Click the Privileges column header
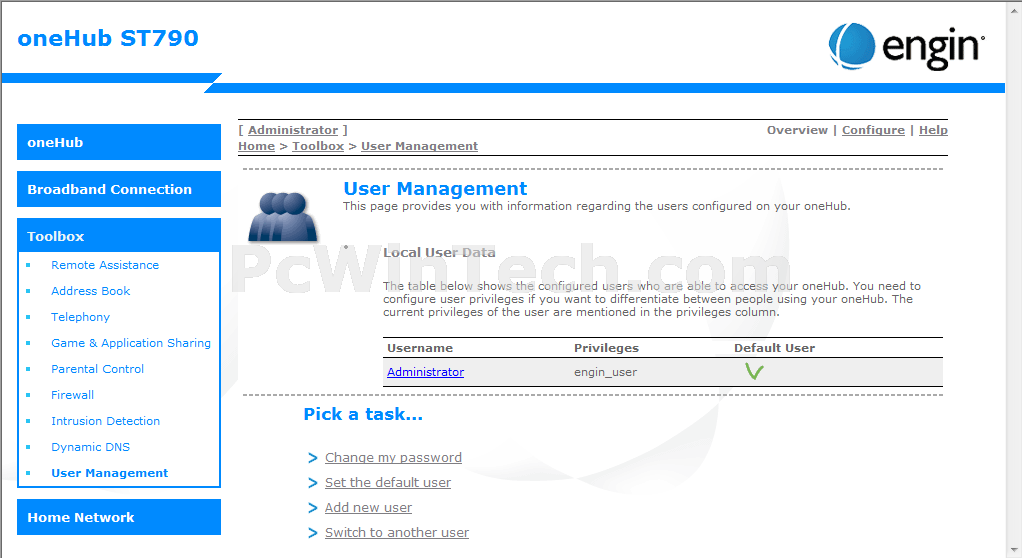 tap(606, 348)
